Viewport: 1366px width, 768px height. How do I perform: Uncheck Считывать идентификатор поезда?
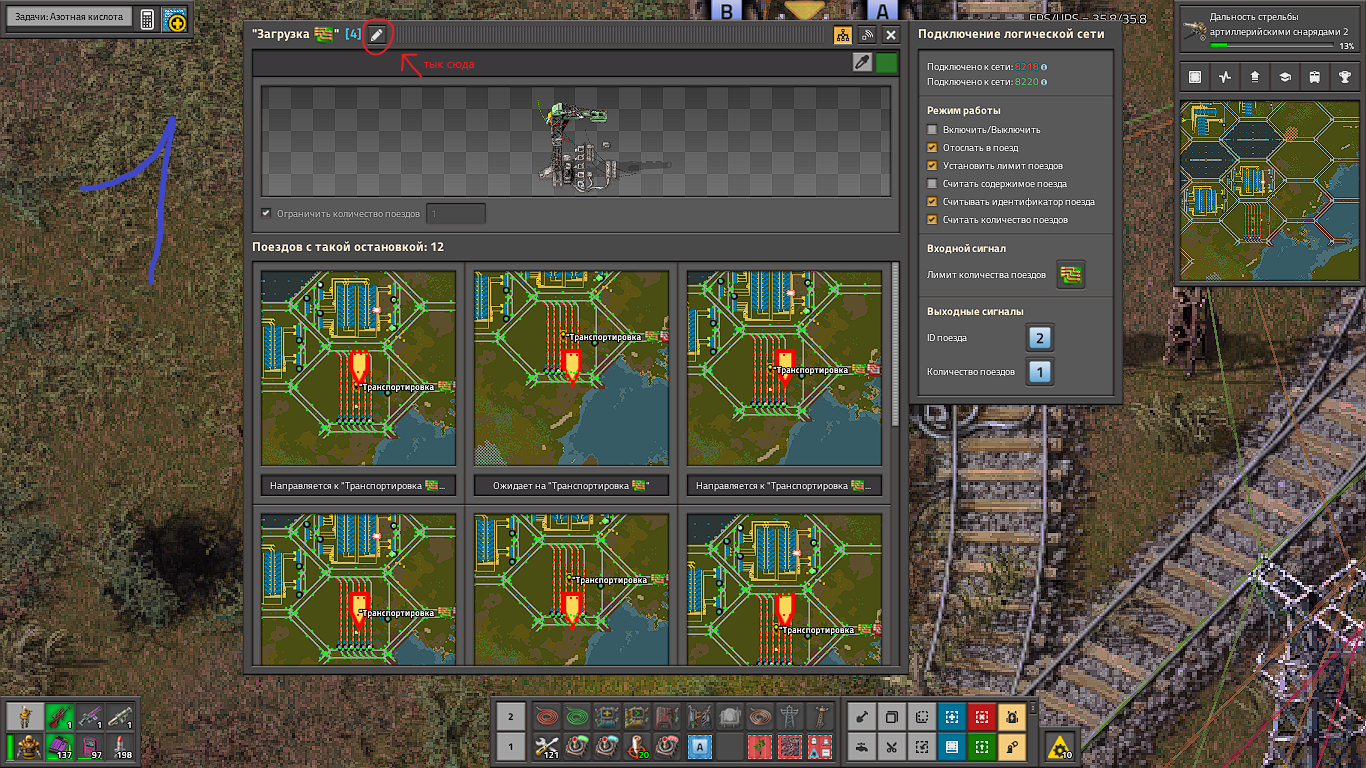(933, 202)
